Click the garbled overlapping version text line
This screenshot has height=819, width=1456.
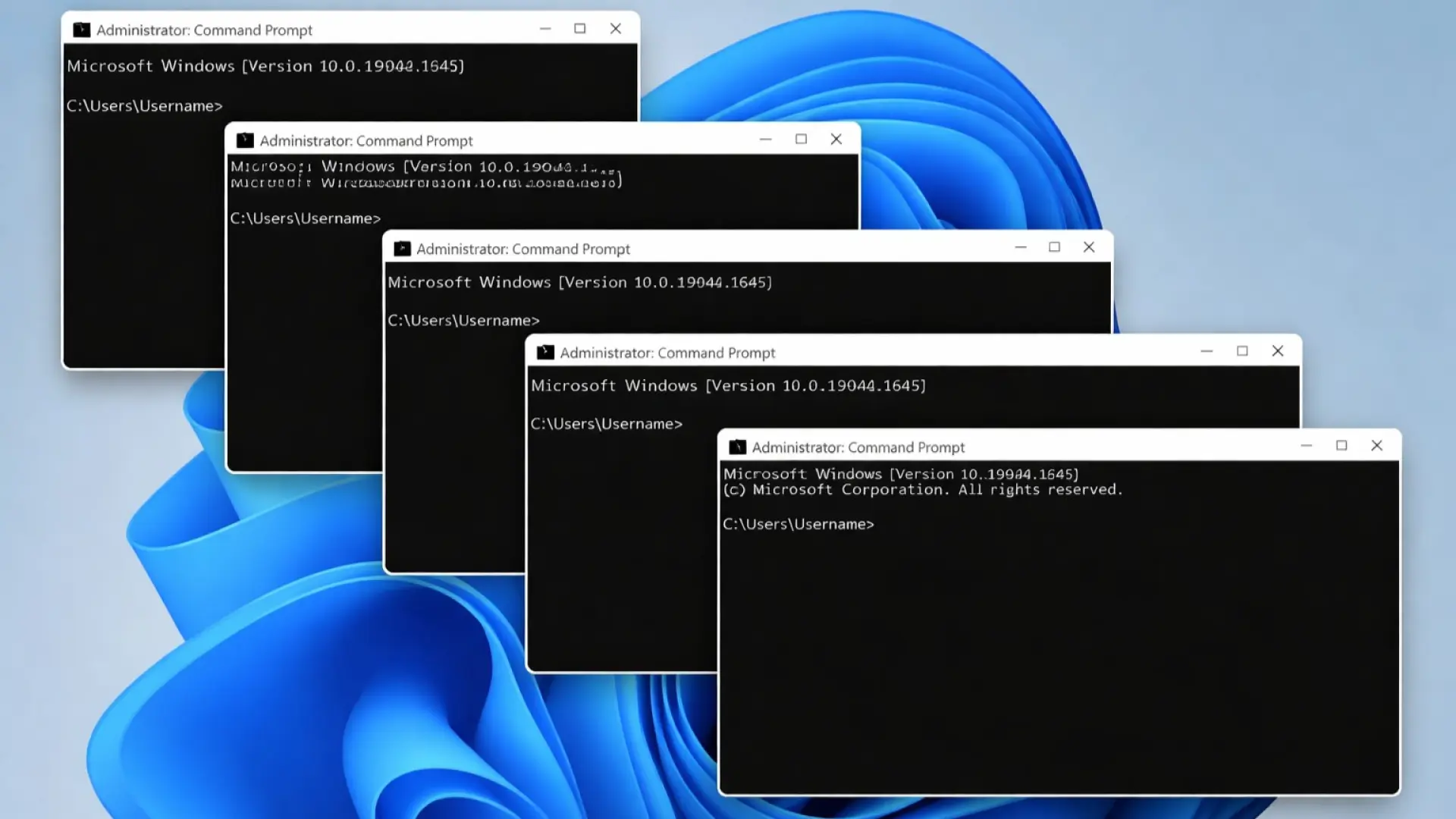point(426,174)
